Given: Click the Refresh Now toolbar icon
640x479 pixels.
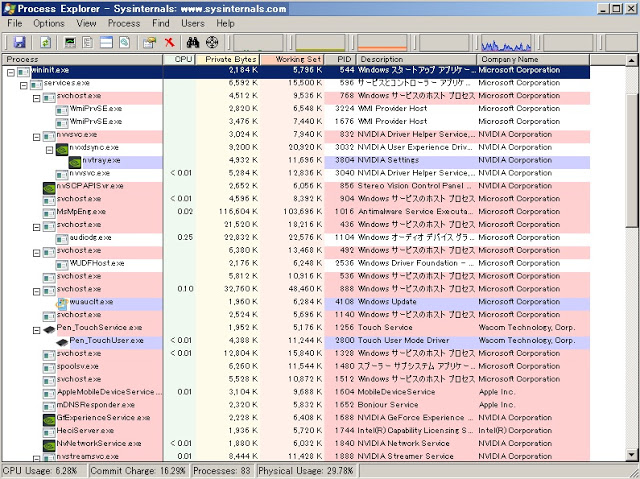Looking at the screenshot, I should click(x=45, y=42).
